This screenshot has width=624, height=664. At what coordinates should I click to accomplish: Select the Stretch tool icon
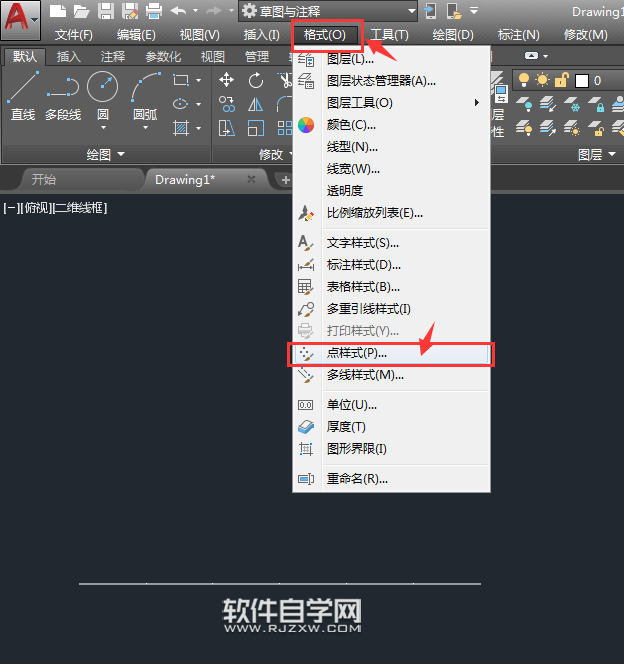tap(226, 128)
